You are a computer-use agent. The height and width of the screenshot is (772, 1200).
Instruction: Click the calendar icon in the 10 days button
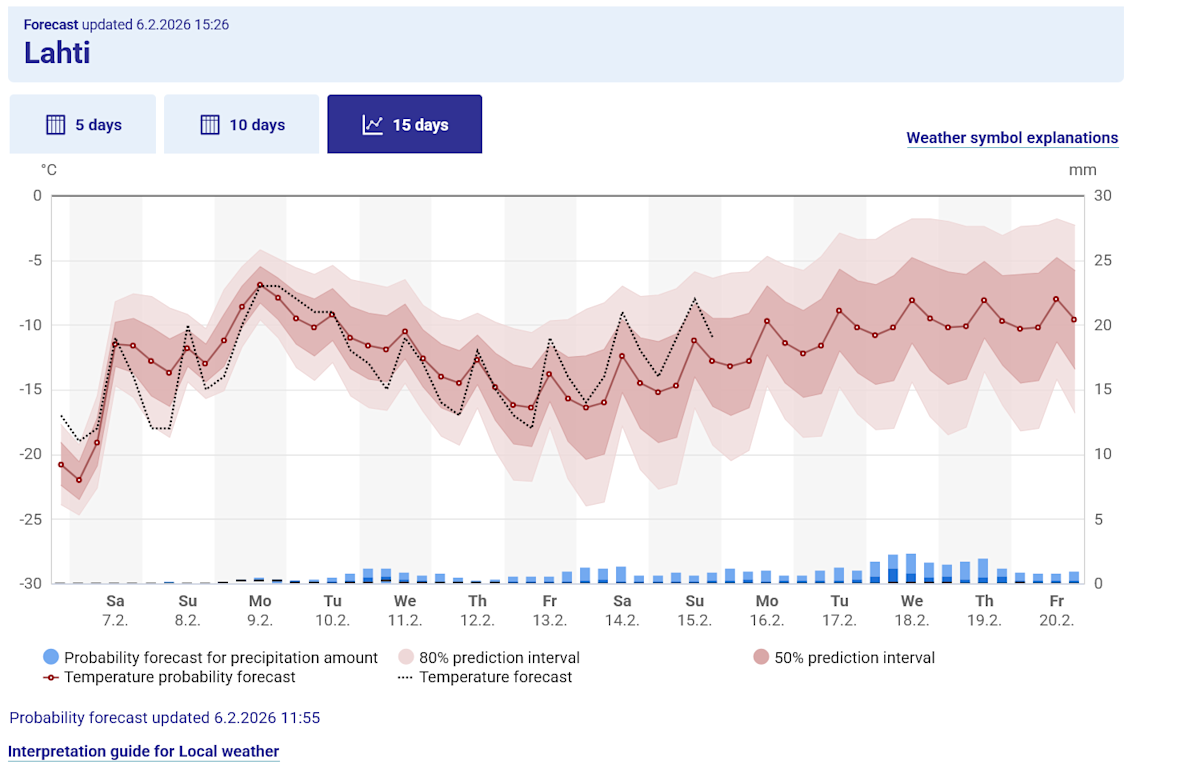pos(209,123)
